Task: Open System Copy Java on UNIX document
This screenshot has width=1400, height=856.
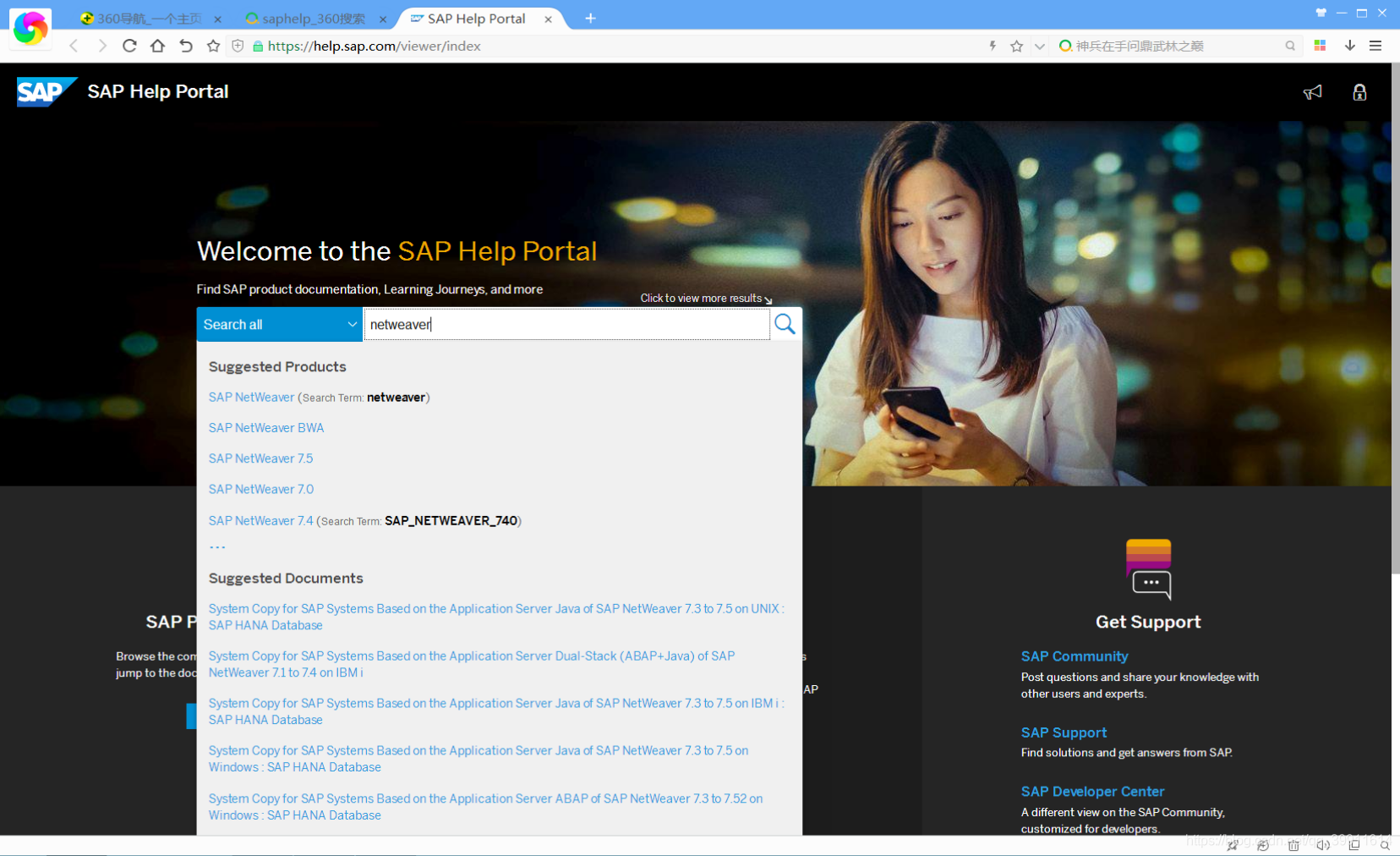Action: [496, 617]
